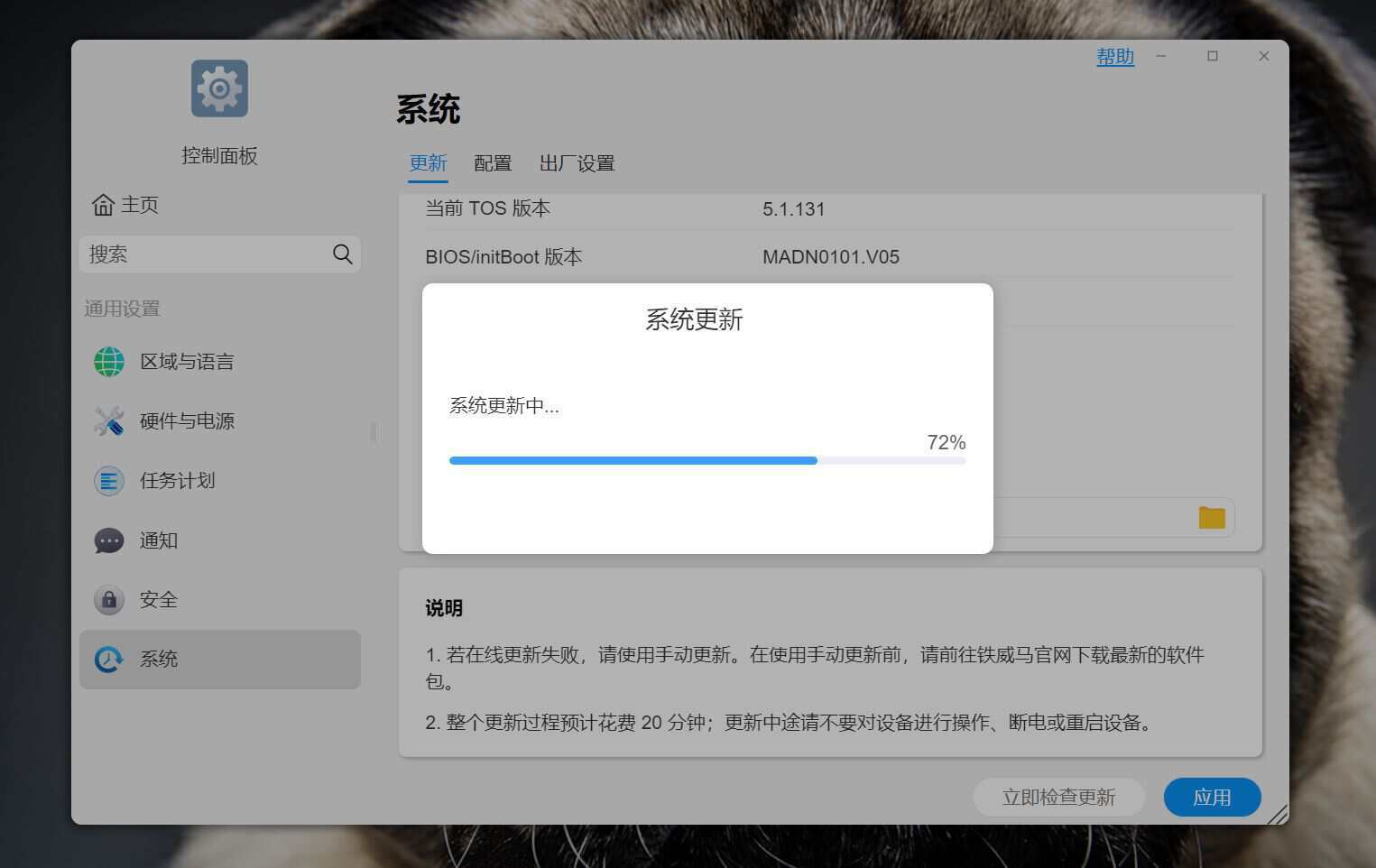Click the search magnifier icon
This screenshot has width=1376, height=868.
click(342, 254)
